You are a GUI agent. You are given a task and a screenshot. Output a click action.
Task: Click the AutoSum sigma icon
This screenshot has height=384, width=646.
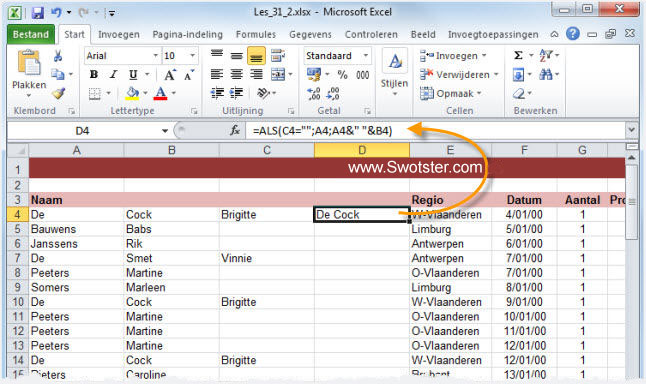[519, 55]
